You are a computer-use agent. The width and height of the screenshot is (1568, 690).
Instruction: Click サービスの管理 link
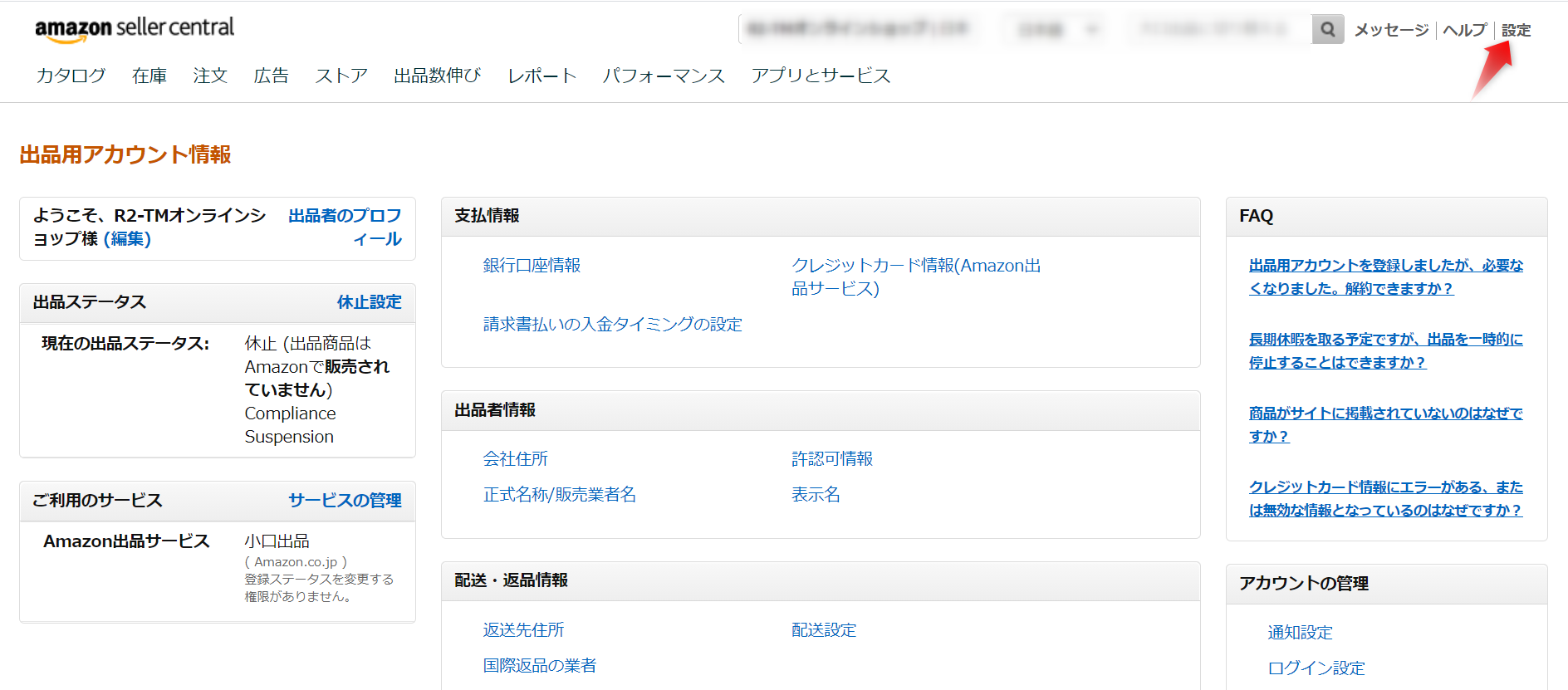point(345,501)
